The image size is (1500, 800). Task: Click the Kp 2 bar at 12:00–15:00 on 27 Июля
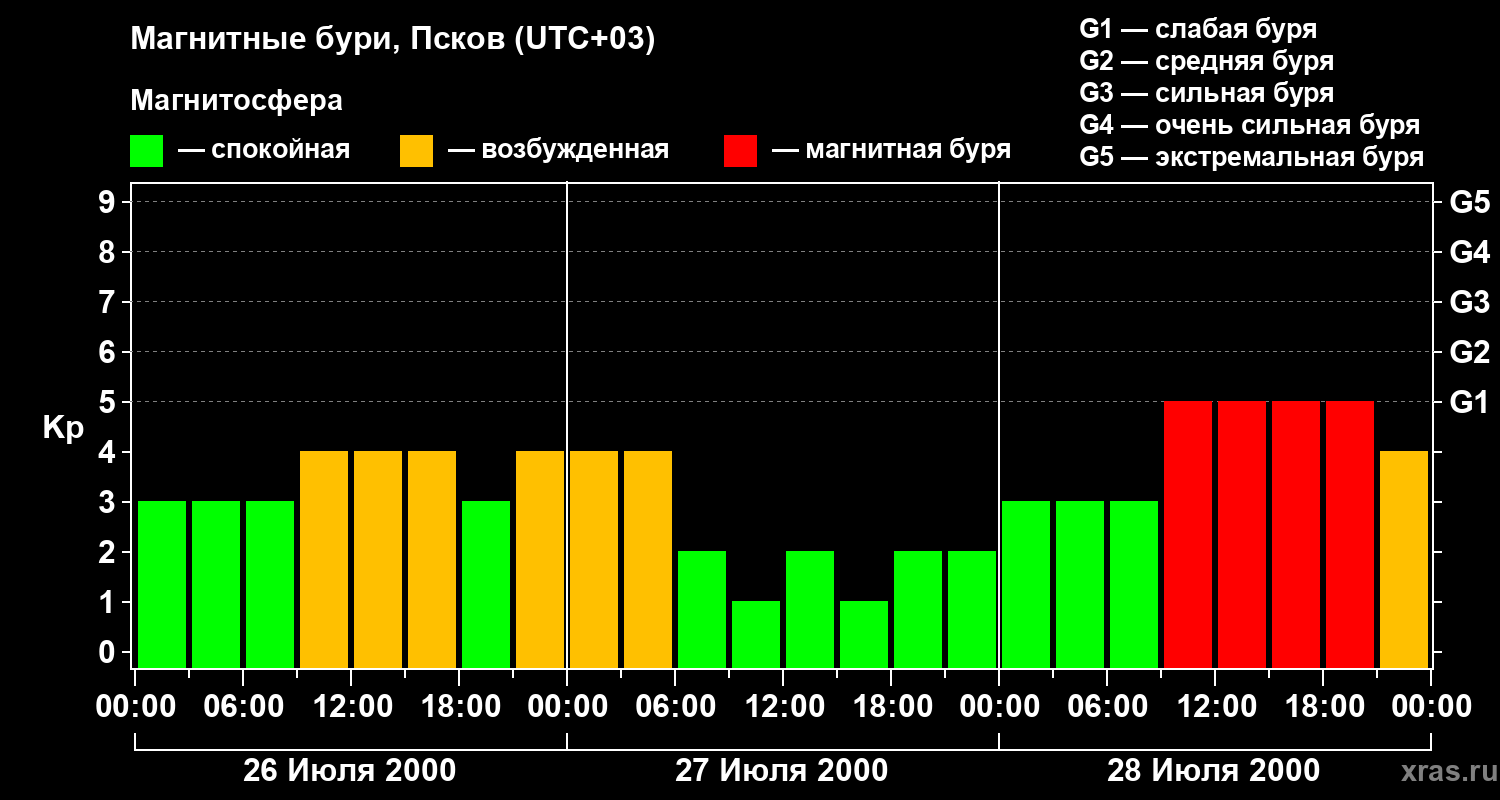(x=810, y=609)
